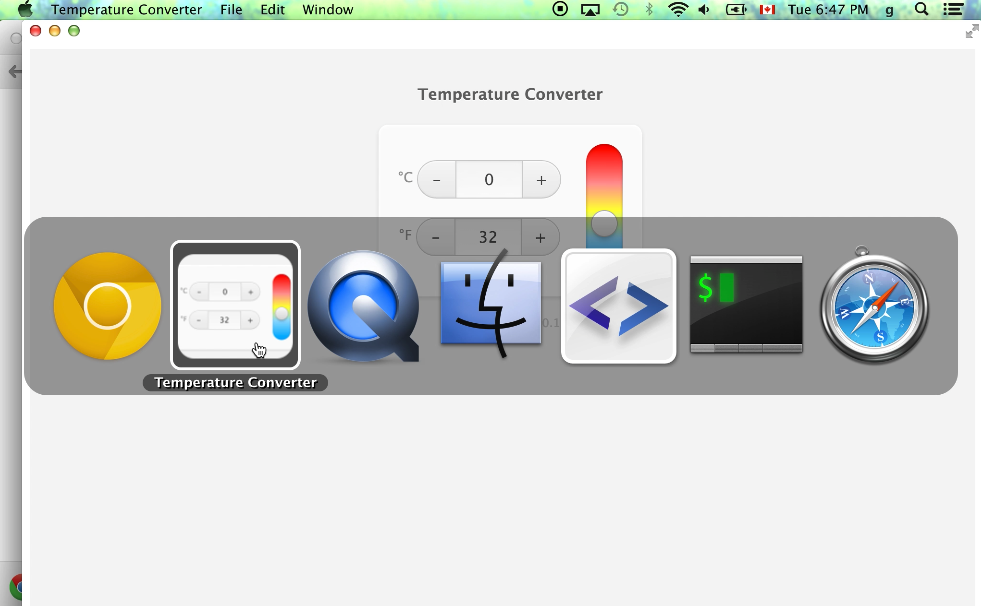Click the Wi-Fi status icon
981x606 pixels.
pyautogui.click(x=678, y=9)
